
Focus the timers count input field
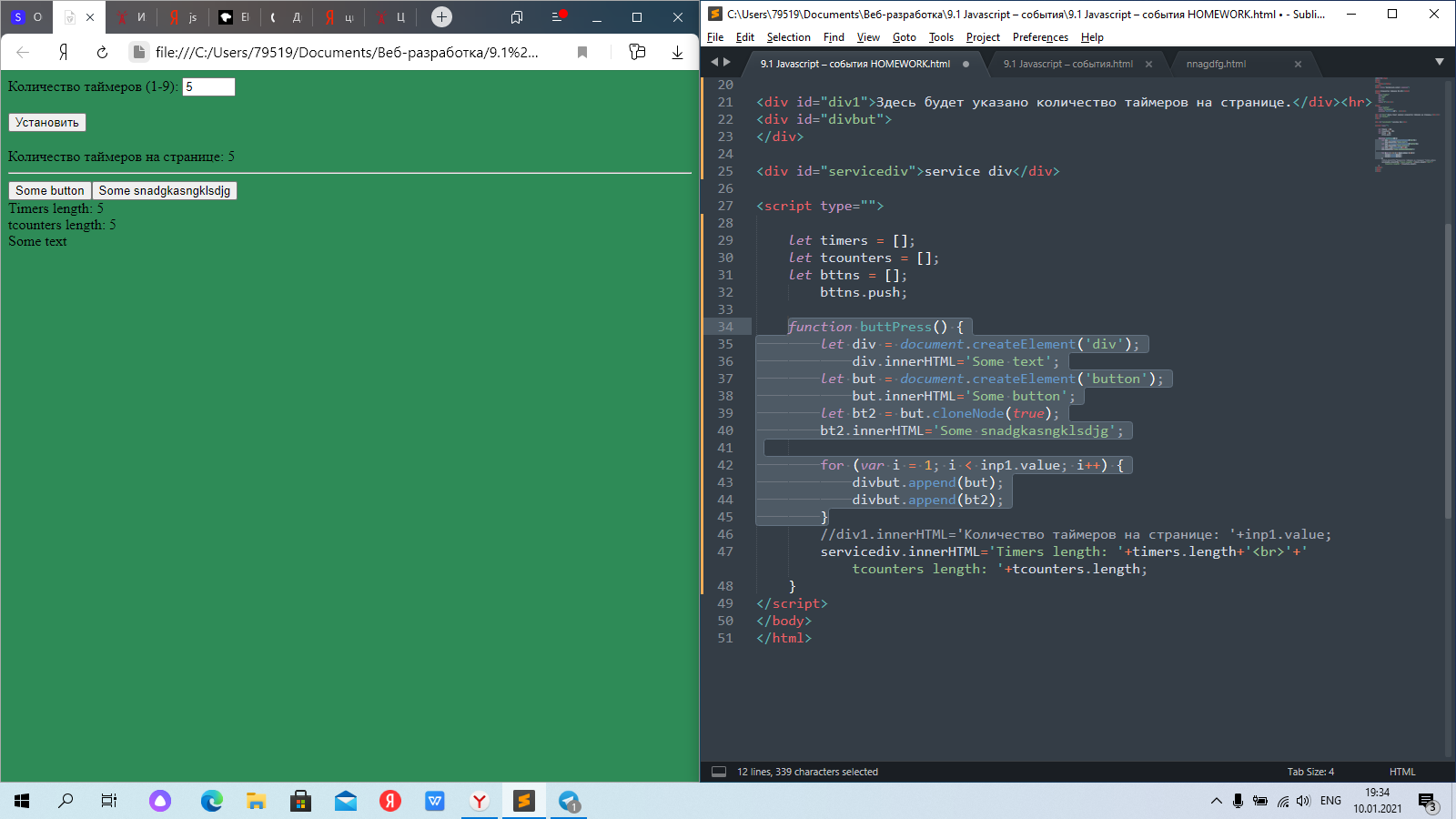click(x=208, y=86)
